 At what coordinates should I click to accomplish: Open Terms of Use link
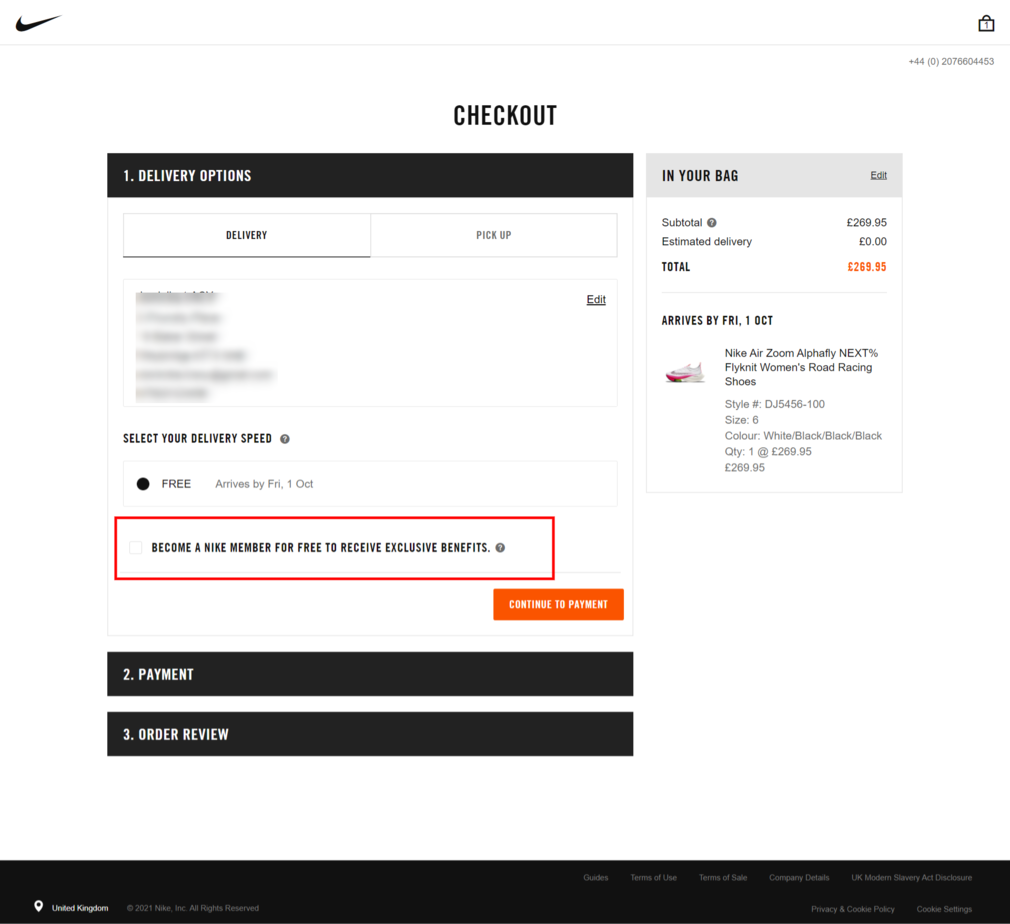click(x=653, y=878)
